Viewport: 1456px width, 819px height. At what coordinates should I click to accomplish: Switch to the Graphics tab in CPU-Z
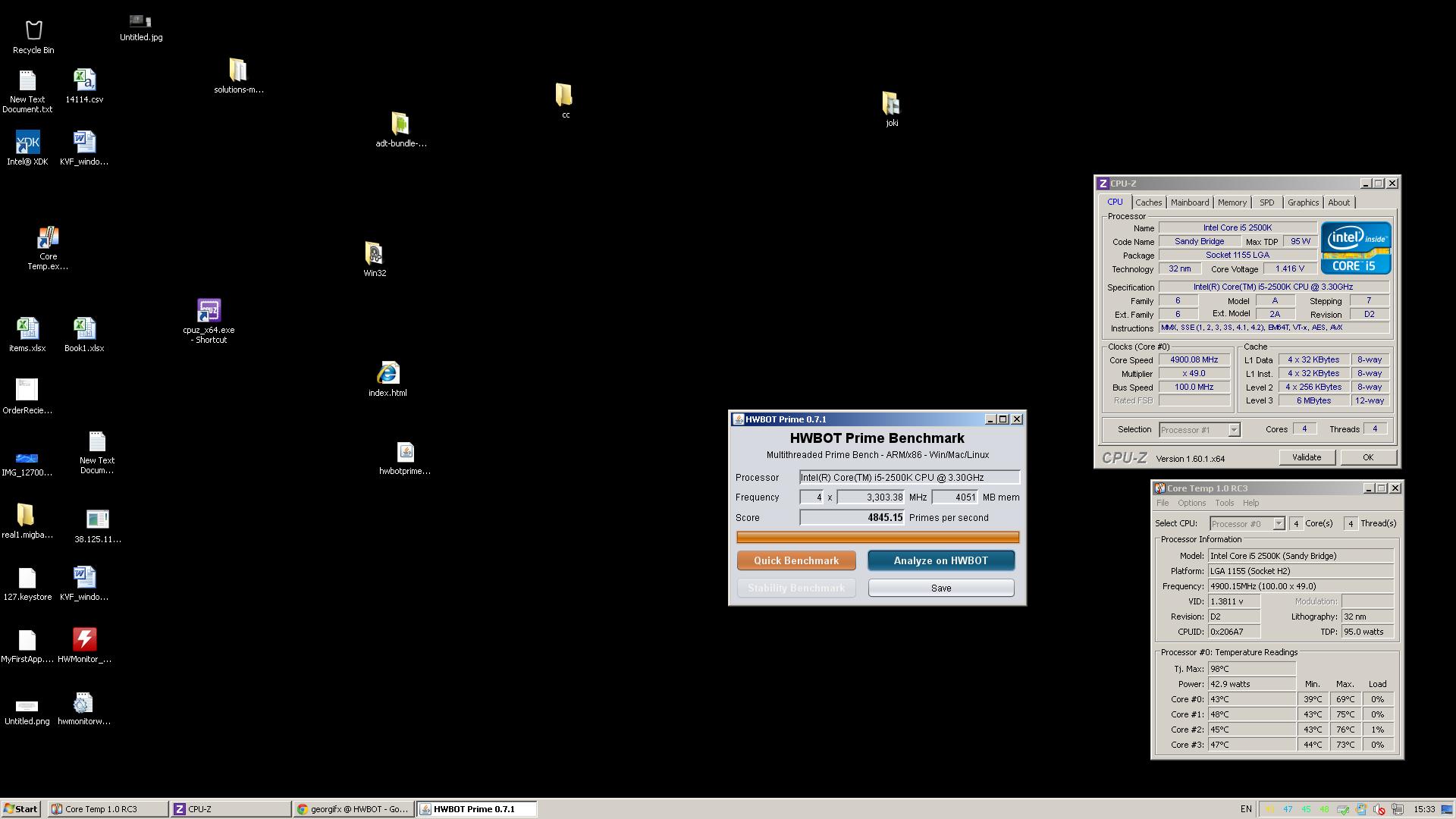tap(1303, 202)
